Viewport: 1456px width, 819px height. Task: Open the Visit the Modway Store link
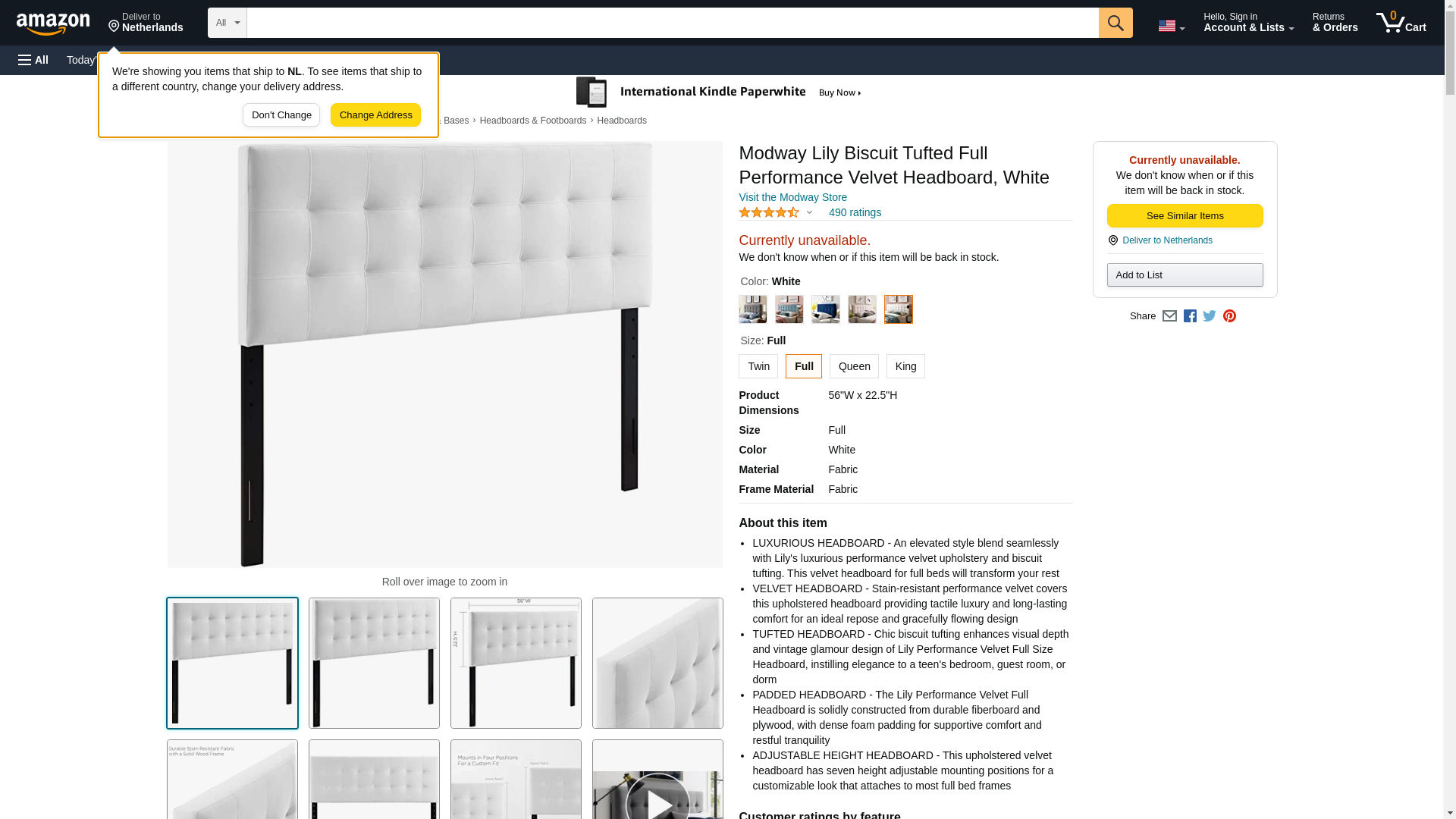pos(792,197)
